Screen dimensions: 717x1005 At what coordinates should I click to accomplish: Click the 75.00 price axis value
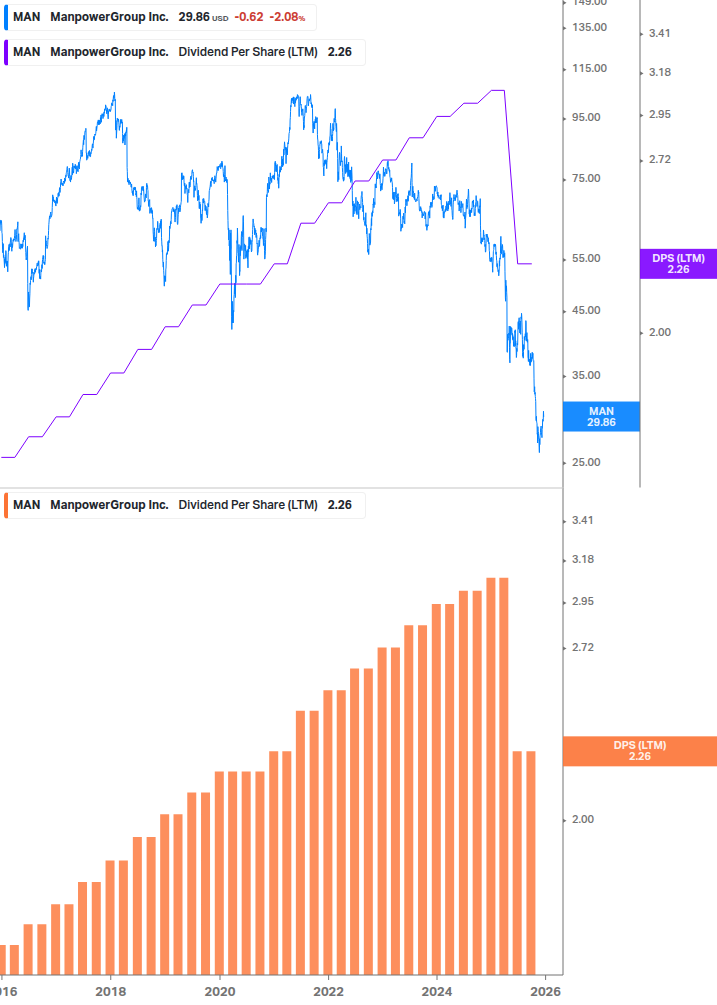click(x=586, y=179)
